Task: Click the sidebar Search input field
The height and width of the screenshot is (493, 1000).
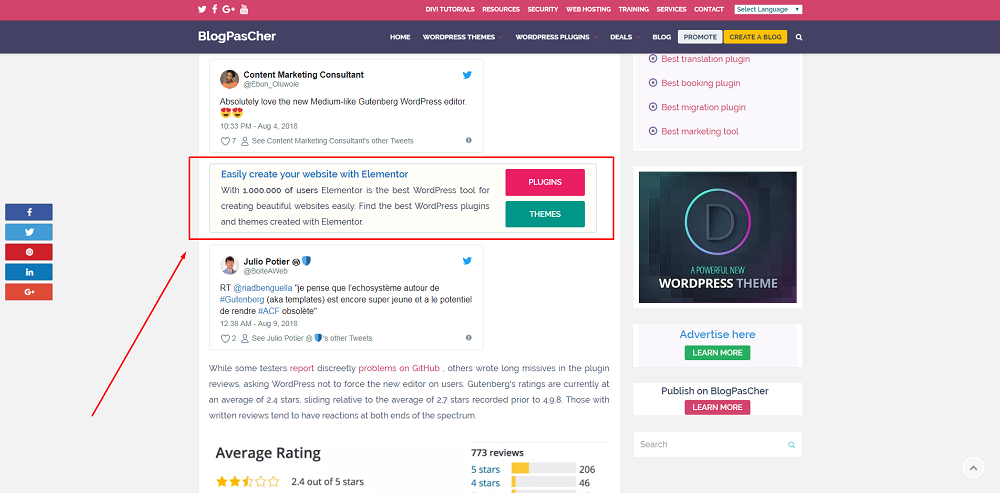Action: pyautogui.click(x=711, y=444)
